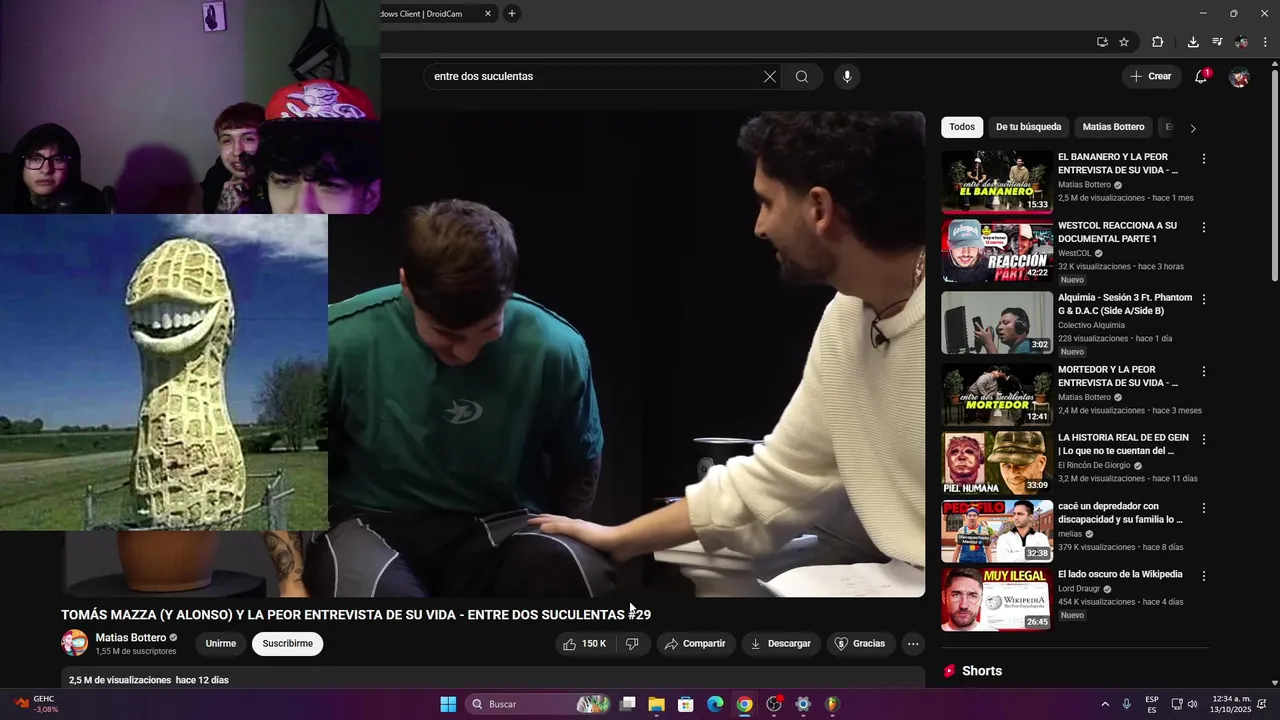Open options for El Bananero video
The image size is (1280, 720).
click(1204, 159)
